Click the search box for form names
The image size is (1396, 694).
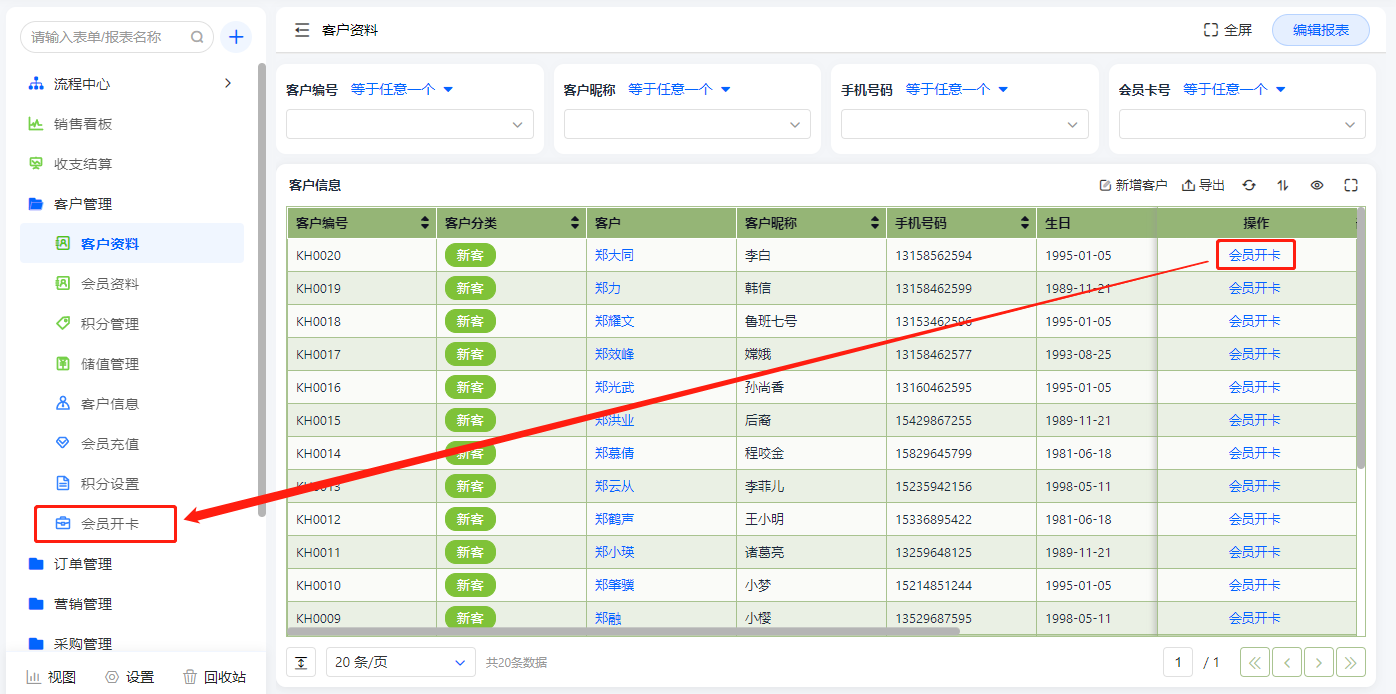[x=105, y=37]
